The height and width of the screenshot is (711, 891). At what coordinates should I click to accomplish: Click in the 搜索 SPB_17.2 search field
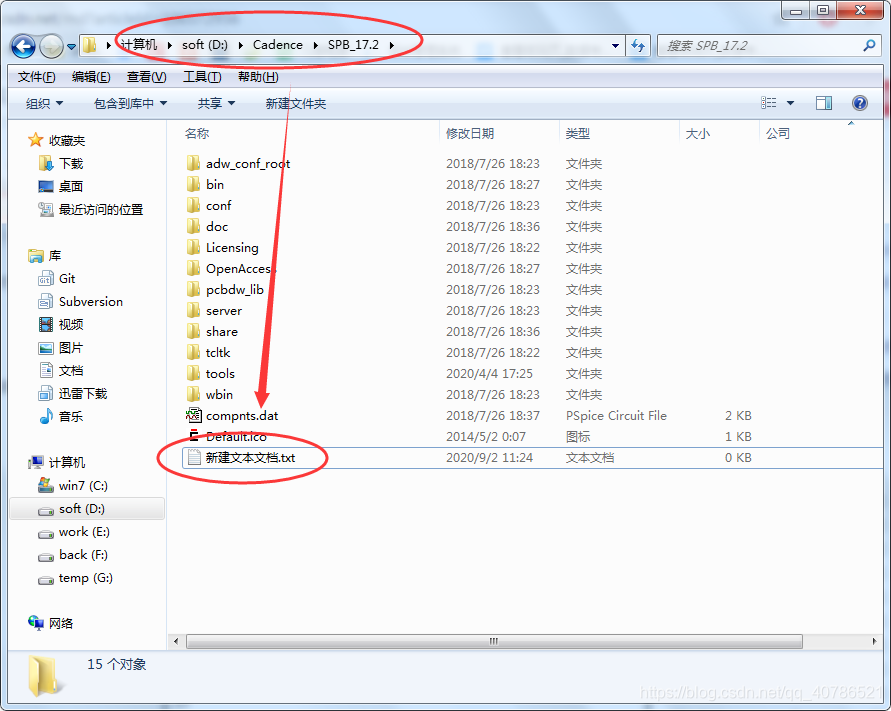761,45
